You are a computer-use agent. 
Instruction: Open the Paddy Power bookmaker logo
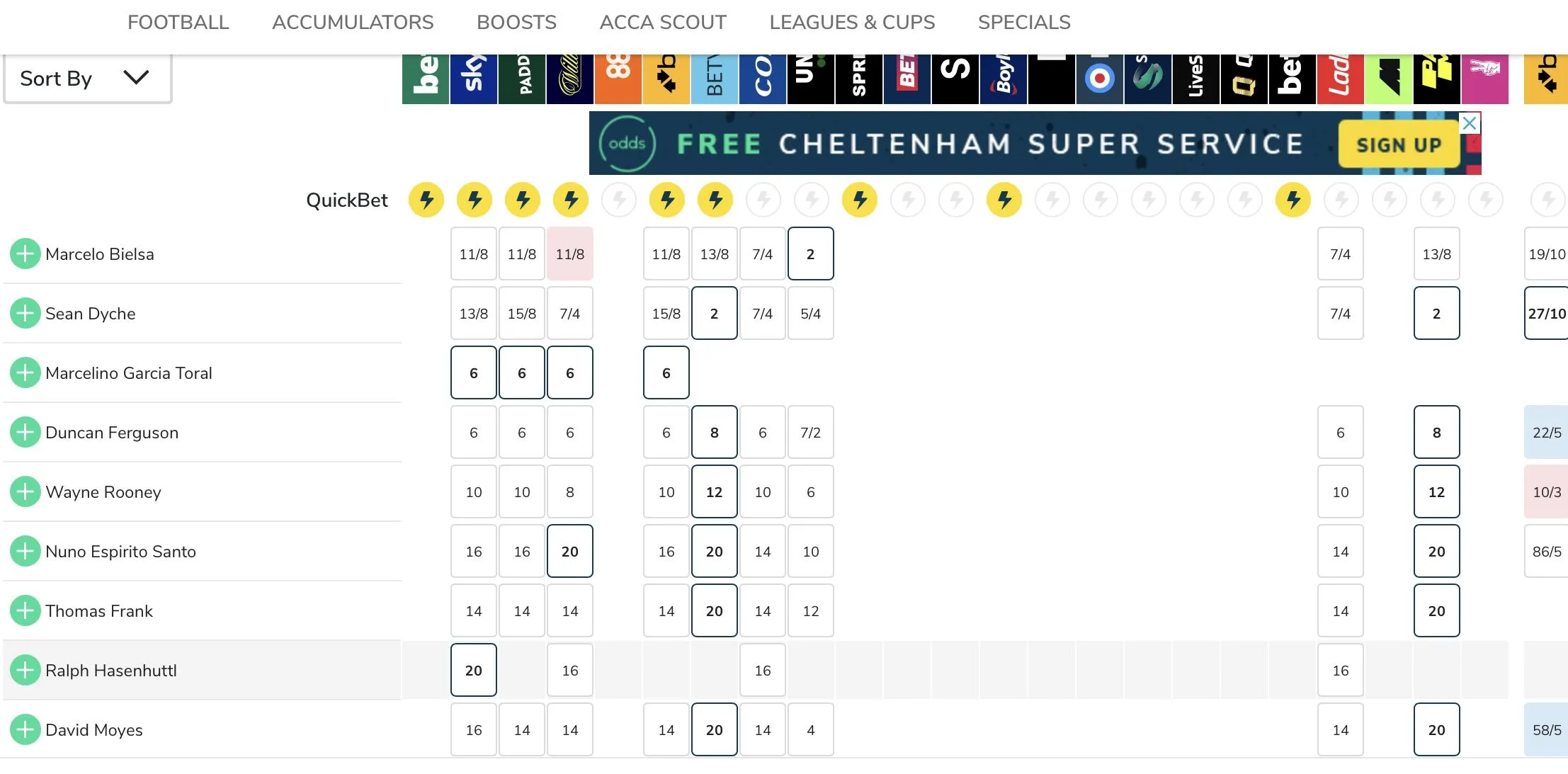click(x=522, y=79)
